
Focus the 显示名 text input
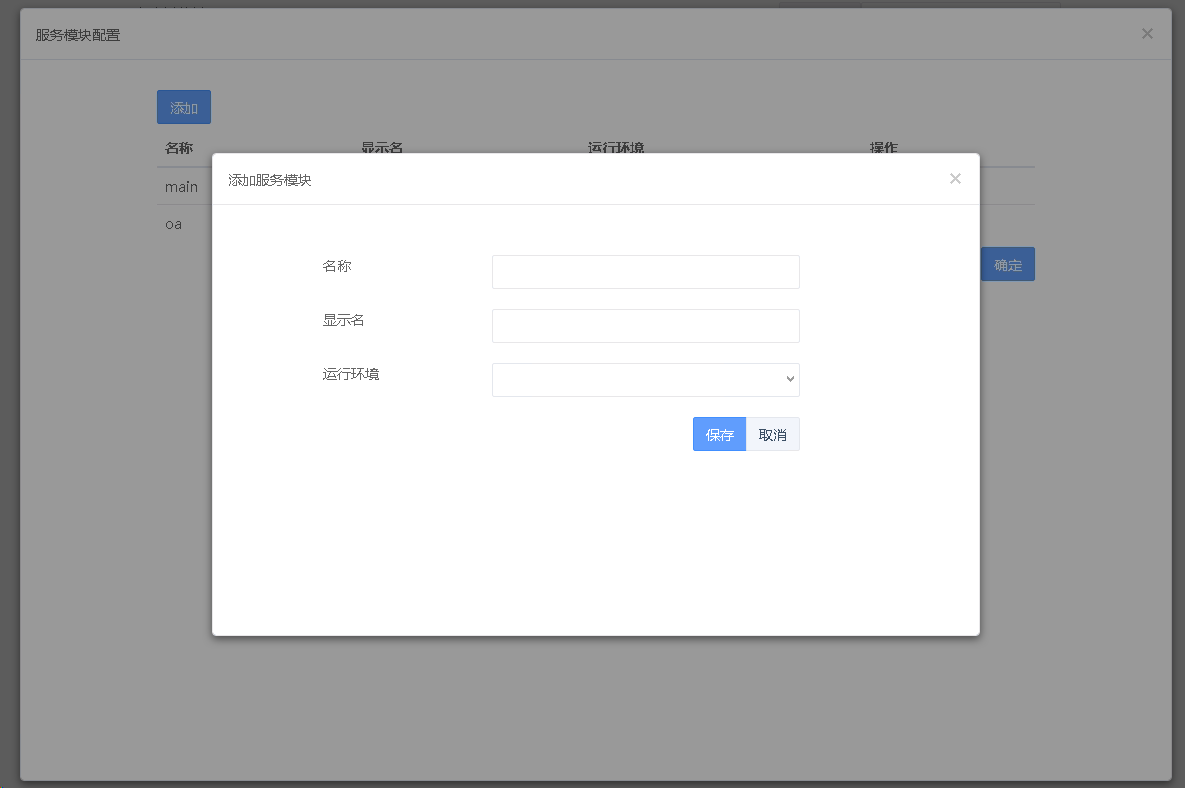pyautogui.click(x=645, y=326)
